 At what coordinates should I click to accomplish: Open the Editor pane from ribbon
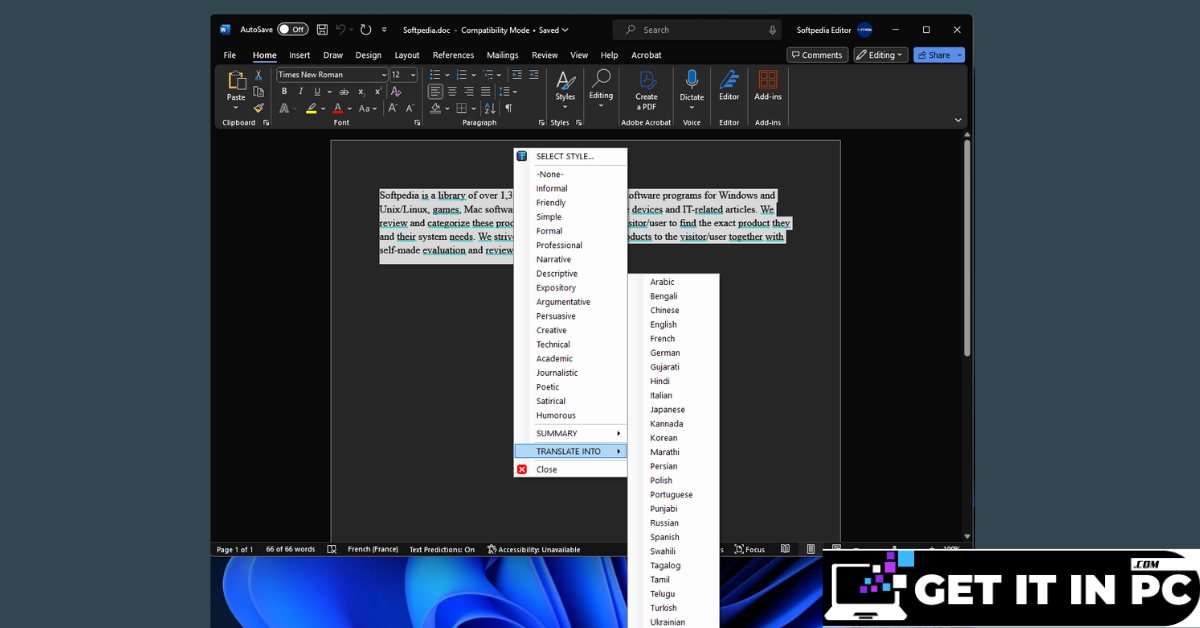(729, 86)
